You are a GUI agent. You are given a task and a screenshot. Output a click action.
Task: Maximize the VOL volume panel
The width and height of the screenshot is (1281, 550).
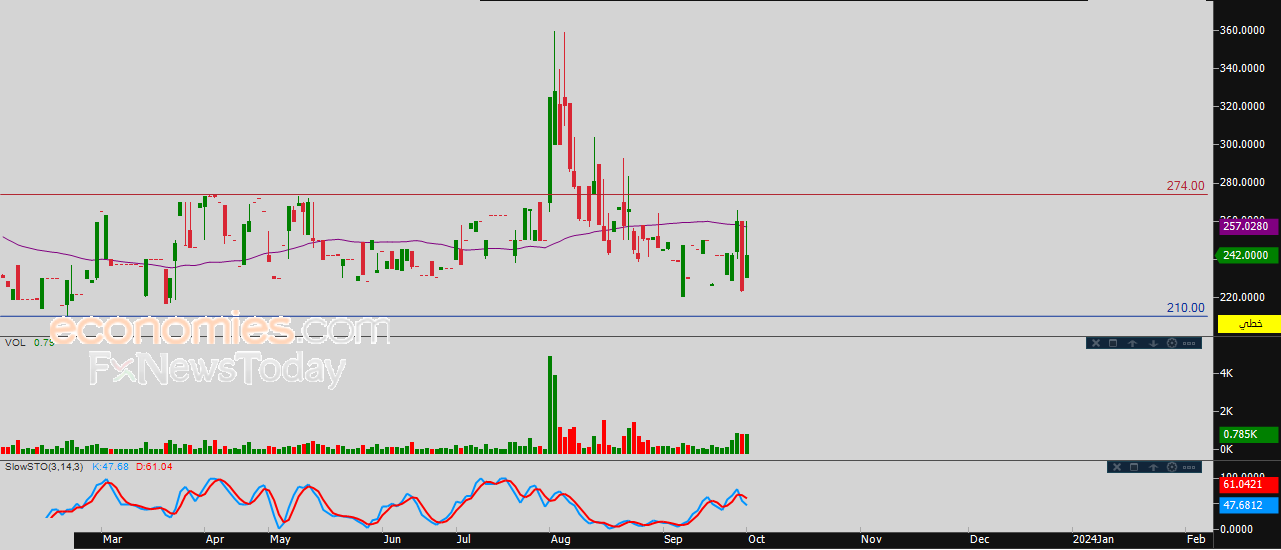(x=1113, y=343)
